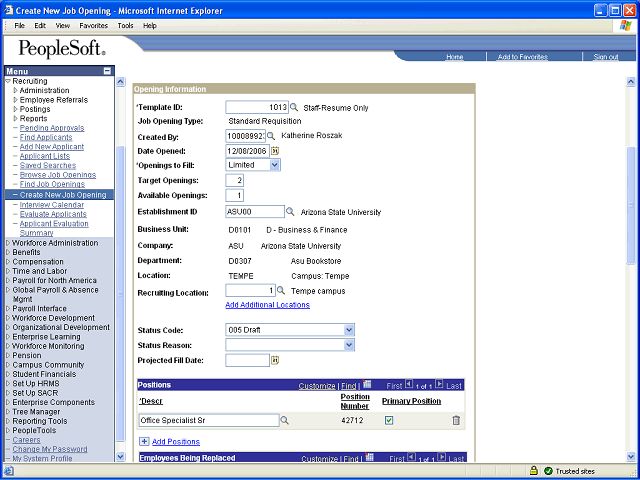Viewport: 640px width, 480px height.
Task: Expand the Employee Referrals submenu
Action: (x=16, y=100)
